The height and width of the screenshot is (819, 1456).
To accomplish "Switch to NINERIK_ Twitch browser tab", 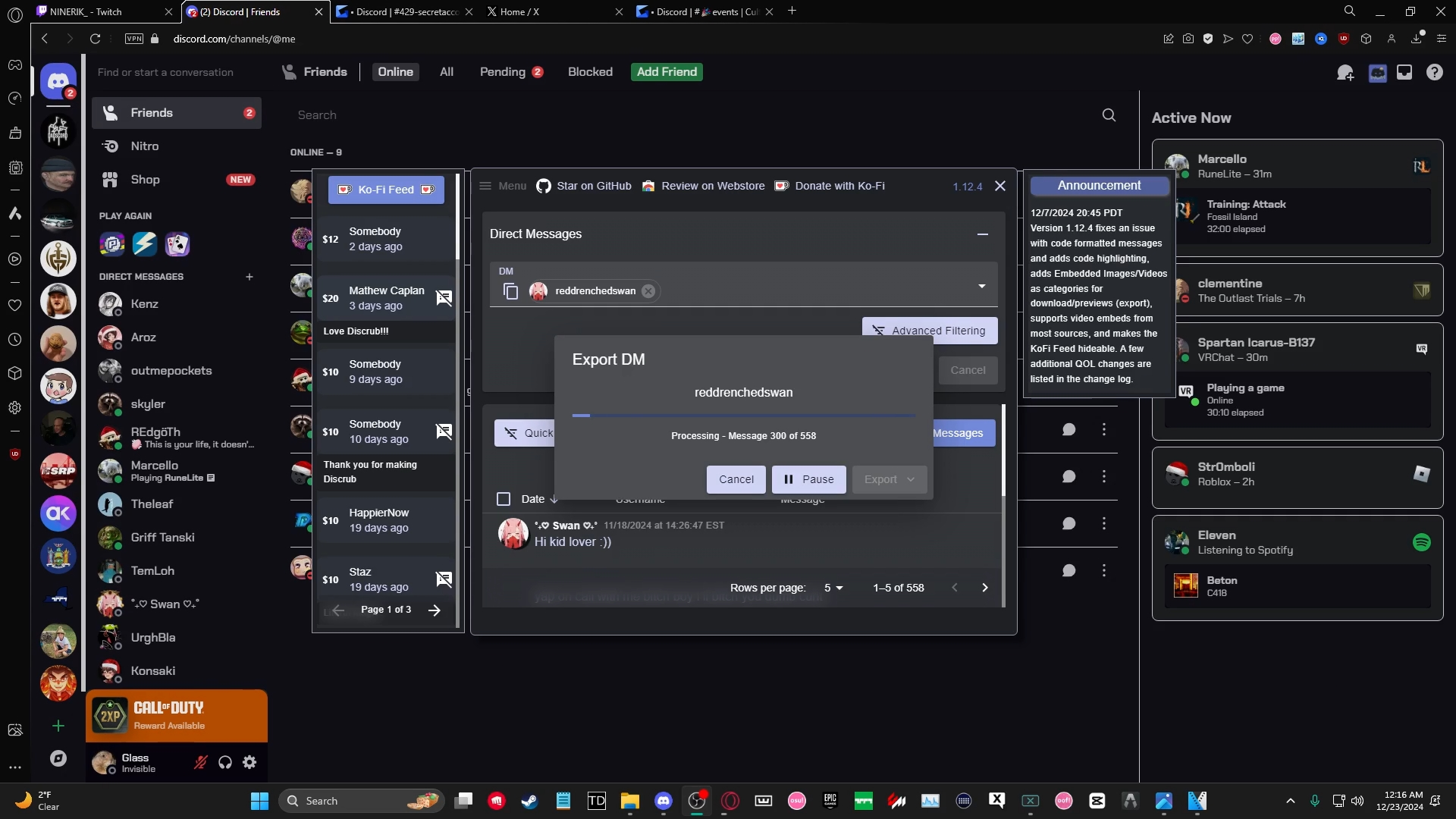I will (104, 11).
